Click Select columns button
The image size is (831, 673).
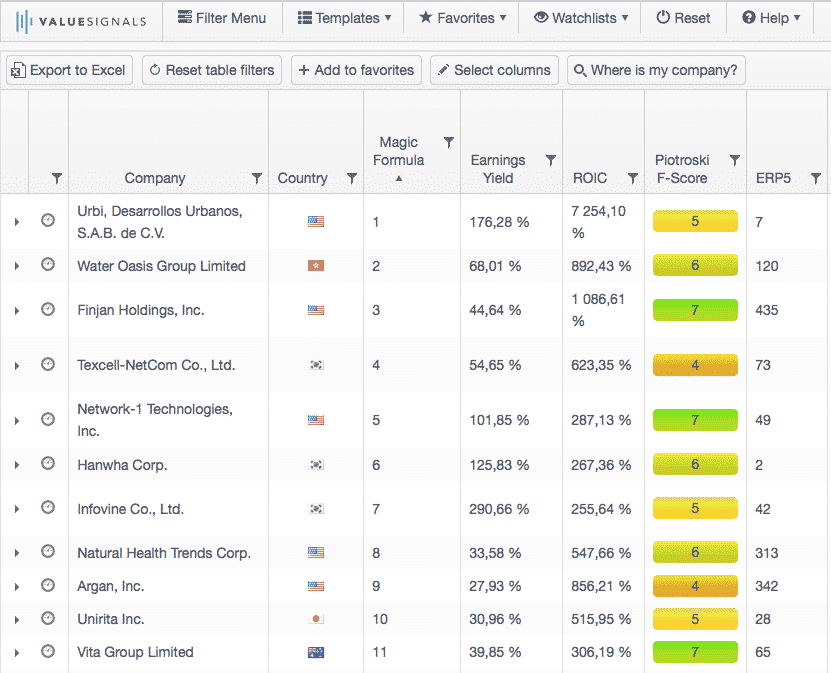coord(494,70)
